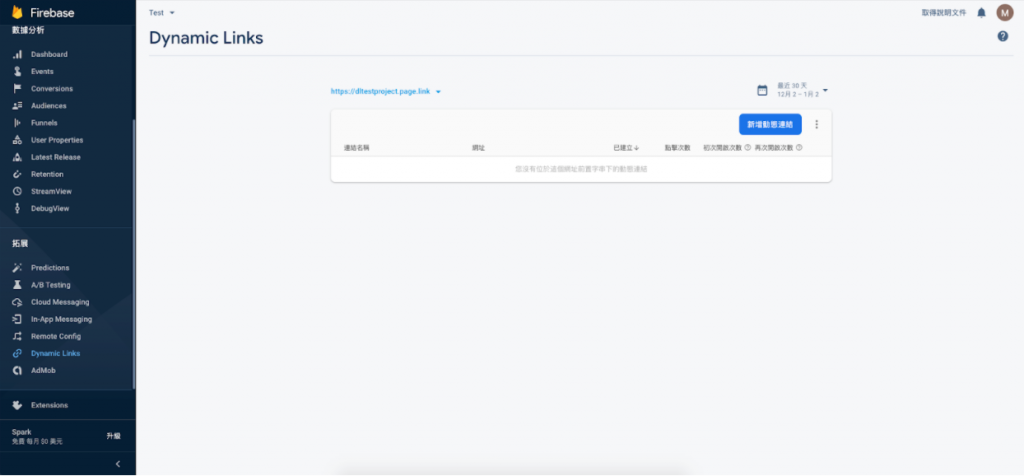This screenshot has width=1024, height=476.
Task: Open the three-dot more options menu
Action: [x=816, y=124]
